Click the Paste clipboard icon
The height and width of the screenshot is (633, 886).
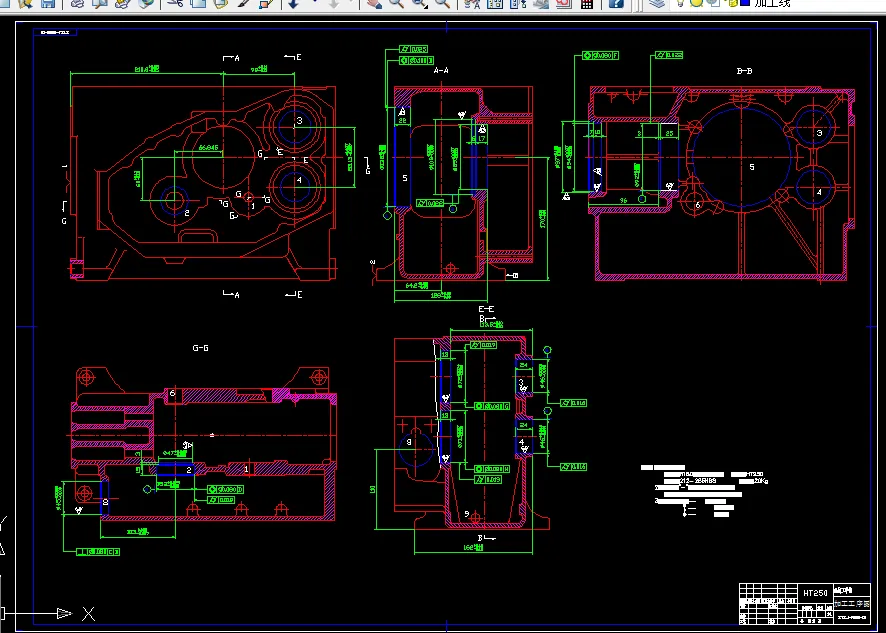tap(221, 3)
